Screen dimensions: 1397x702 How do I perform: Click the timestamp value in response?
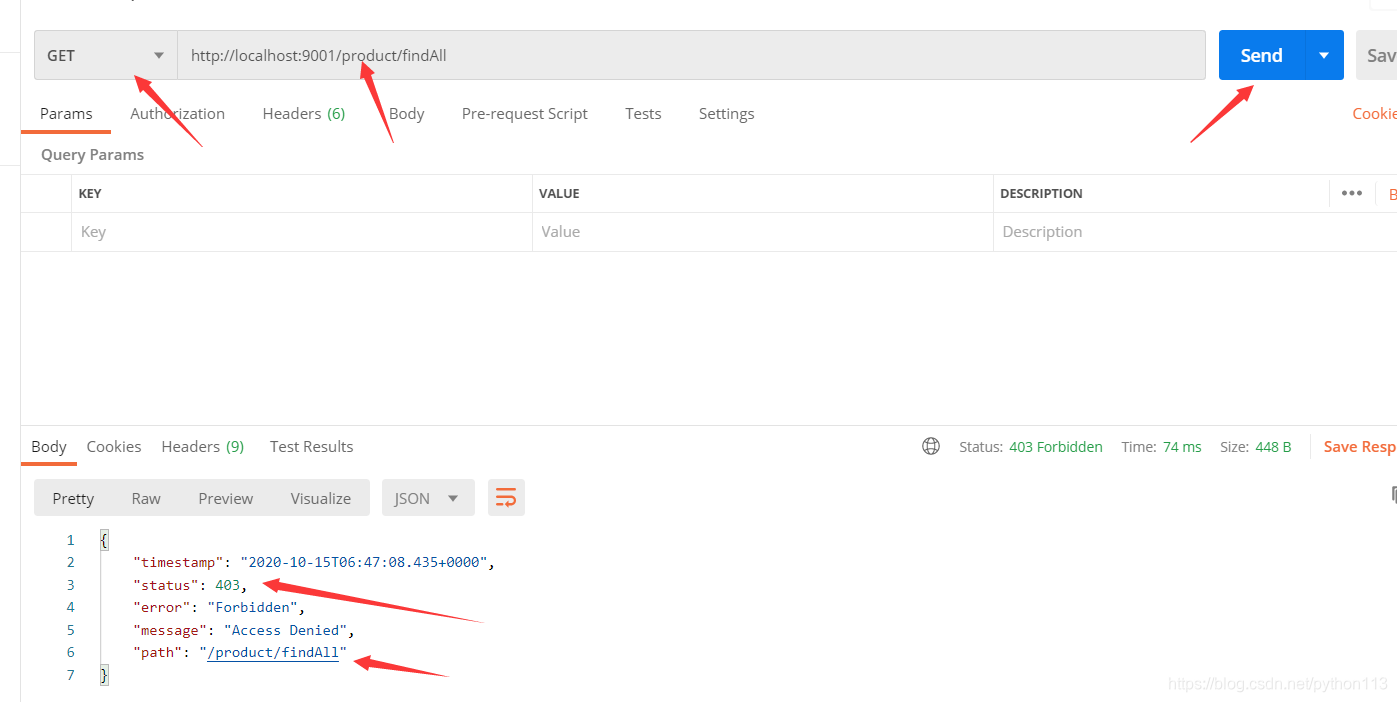coord(363,562)
